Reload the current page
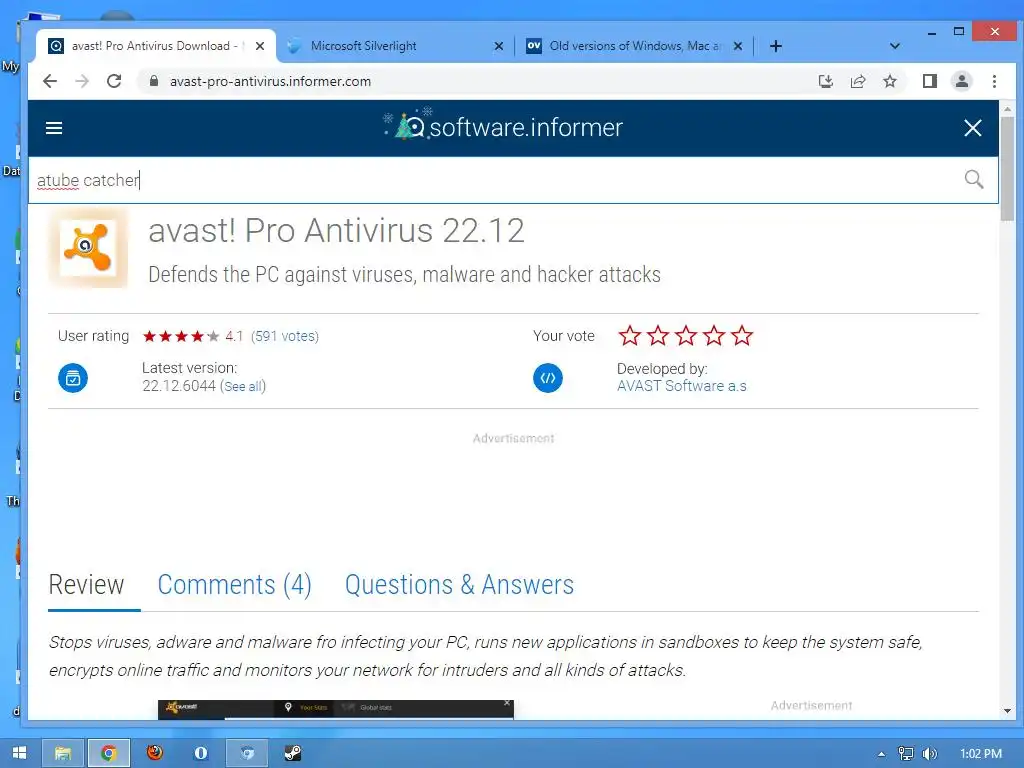 tap(114, 81)
